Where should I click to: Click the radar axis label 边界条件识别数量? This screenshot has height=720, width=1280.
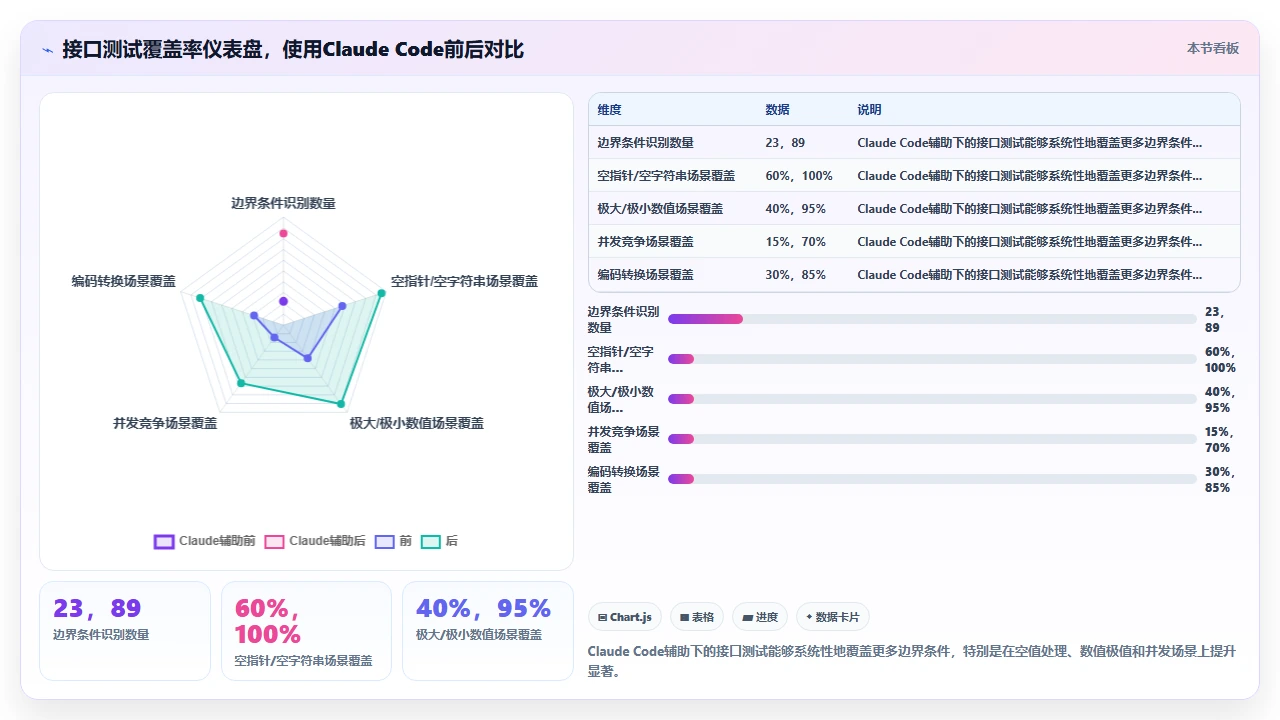pos(283,204)
